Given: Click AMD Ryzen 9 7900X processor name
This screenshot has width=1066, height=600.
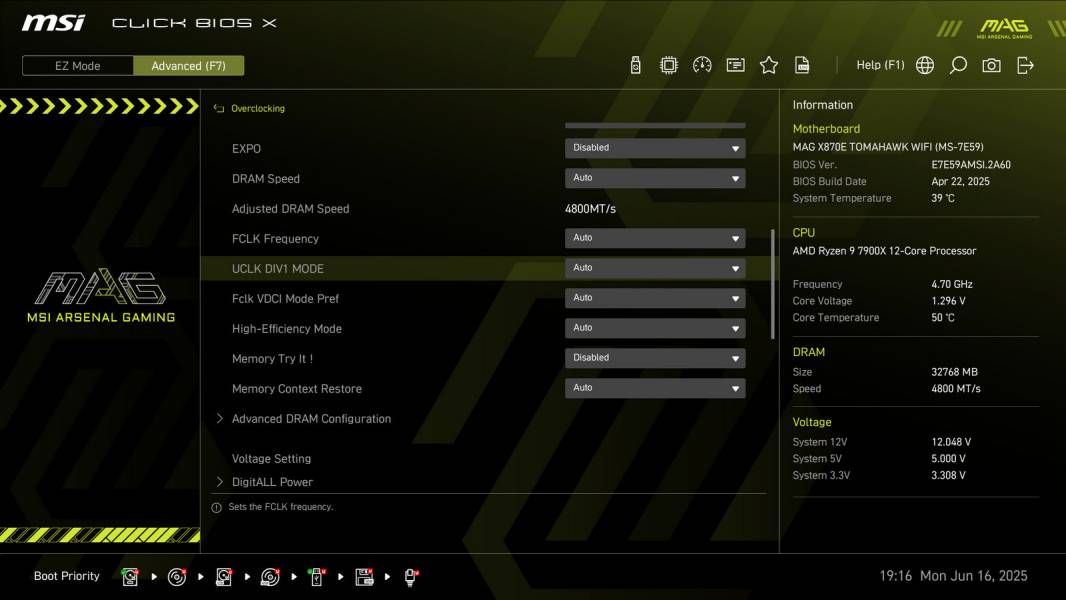Looking at the screenshot, I should (884, 251).
